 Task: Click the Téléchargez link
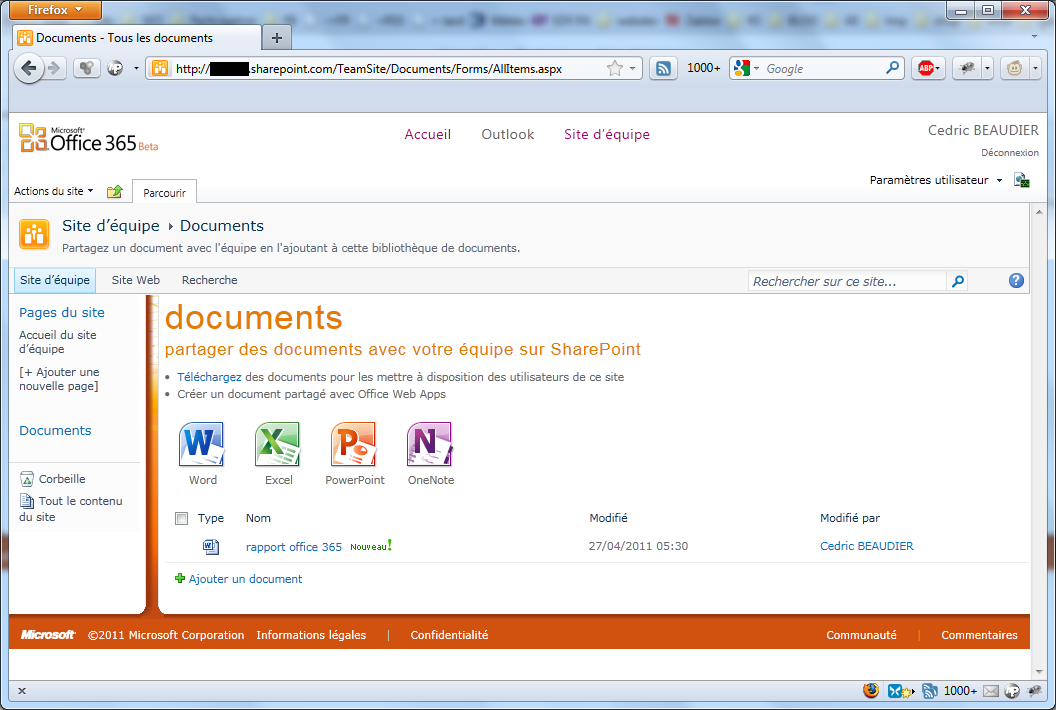[209, 377]
